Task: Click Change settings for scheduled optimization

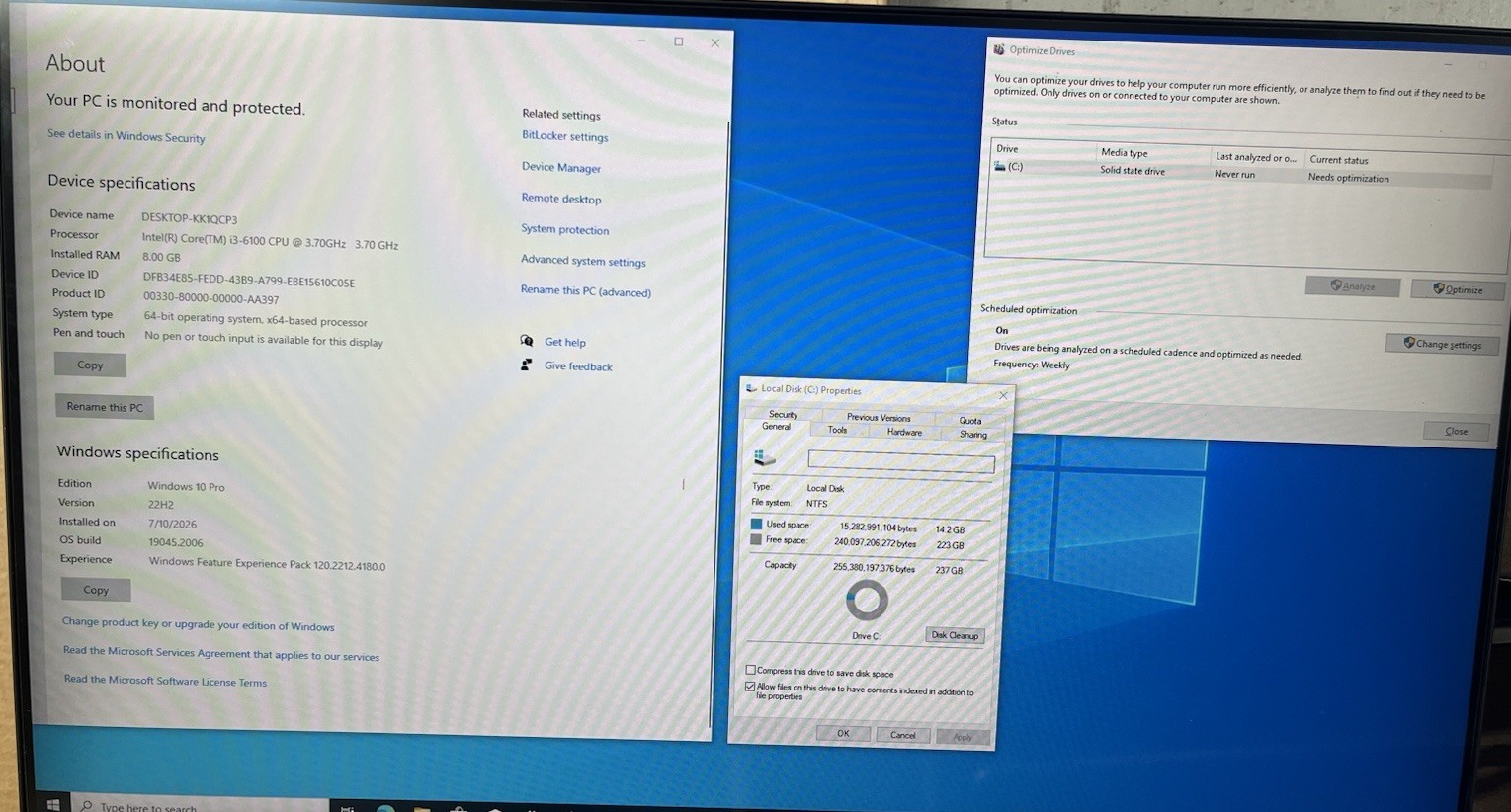Action: (1442, 343)
